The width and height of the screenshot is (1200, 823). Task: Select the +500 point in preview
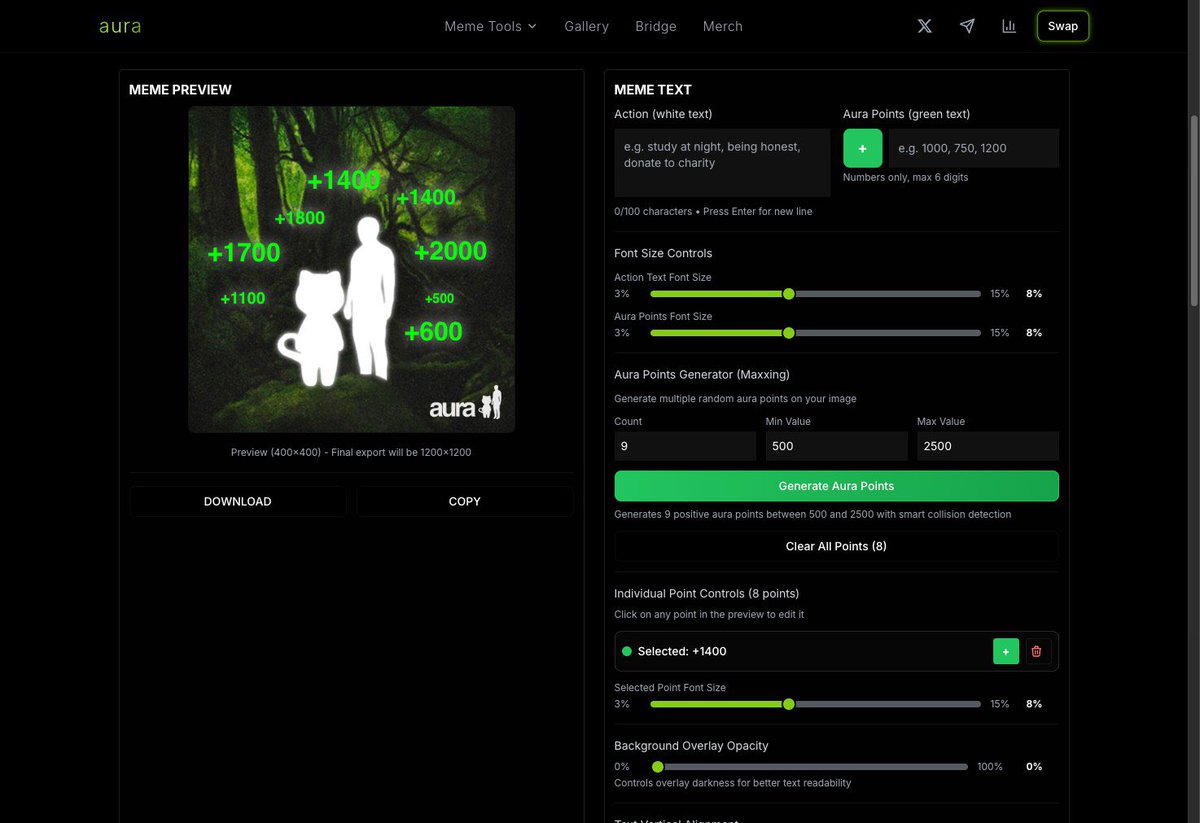tap(439, 298)
